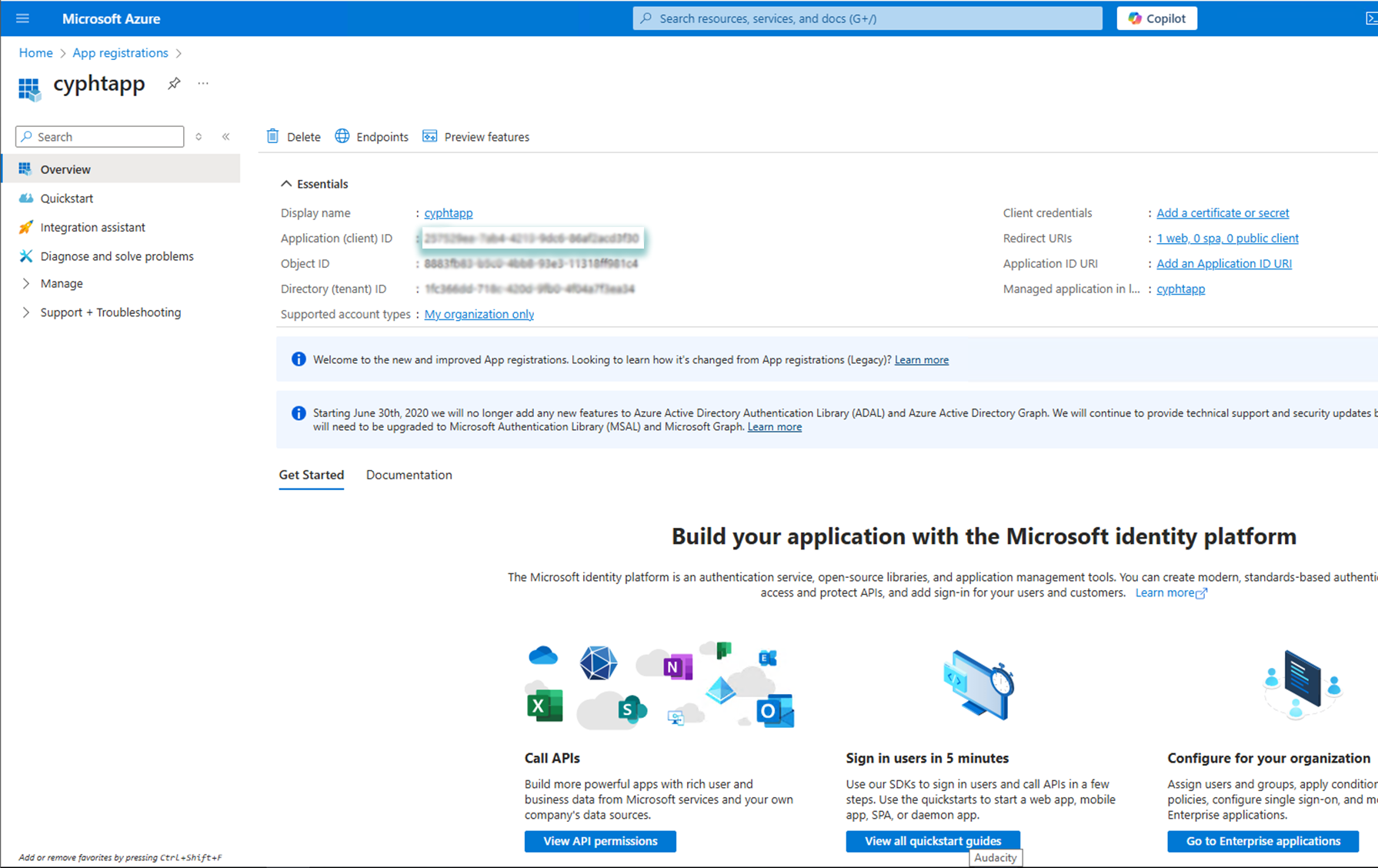Click View API permissions button
Screen dimensions: 1378x868
600,841
